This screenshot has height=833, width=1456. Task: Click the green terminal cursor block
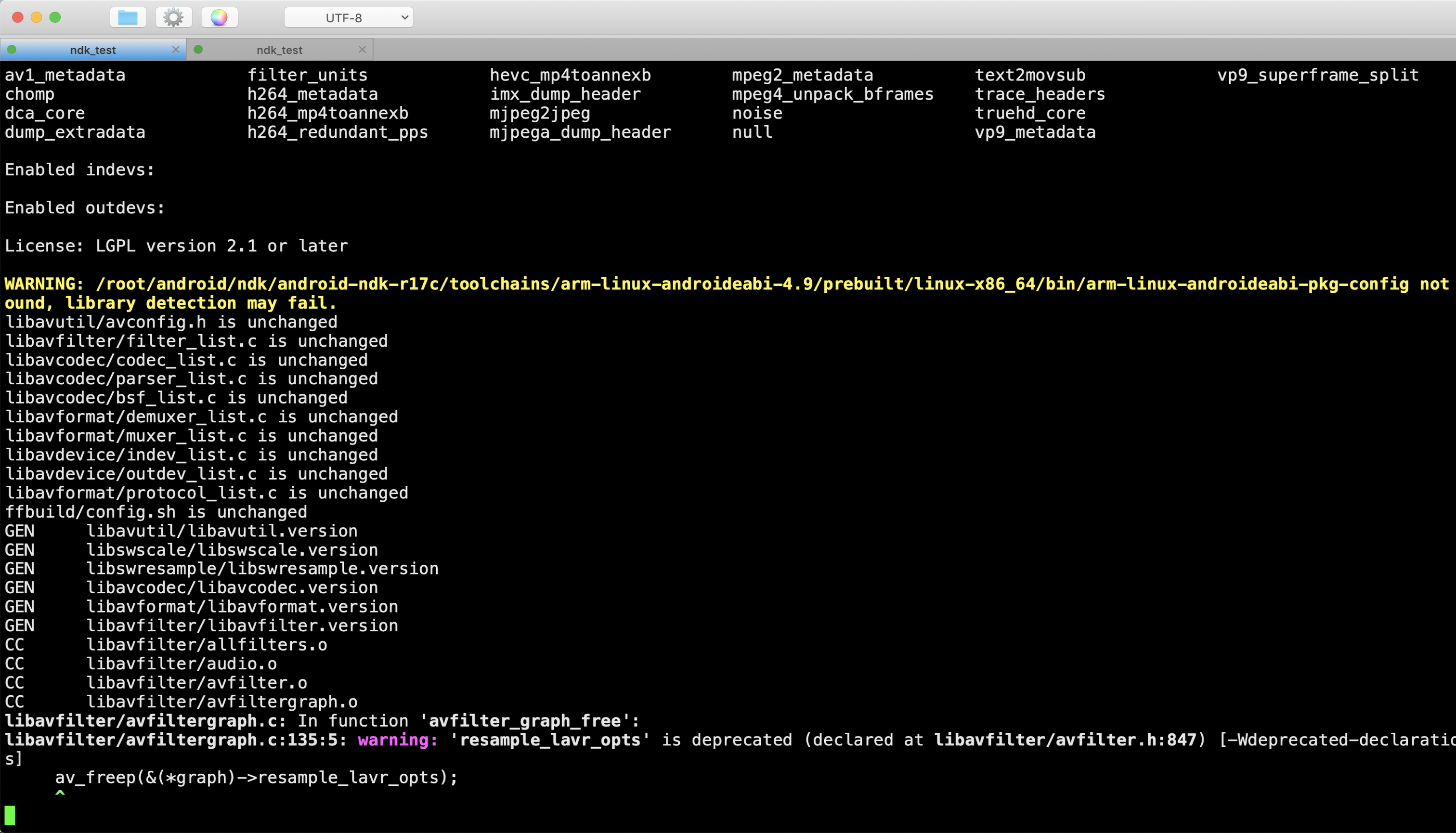tap(10, 815)
